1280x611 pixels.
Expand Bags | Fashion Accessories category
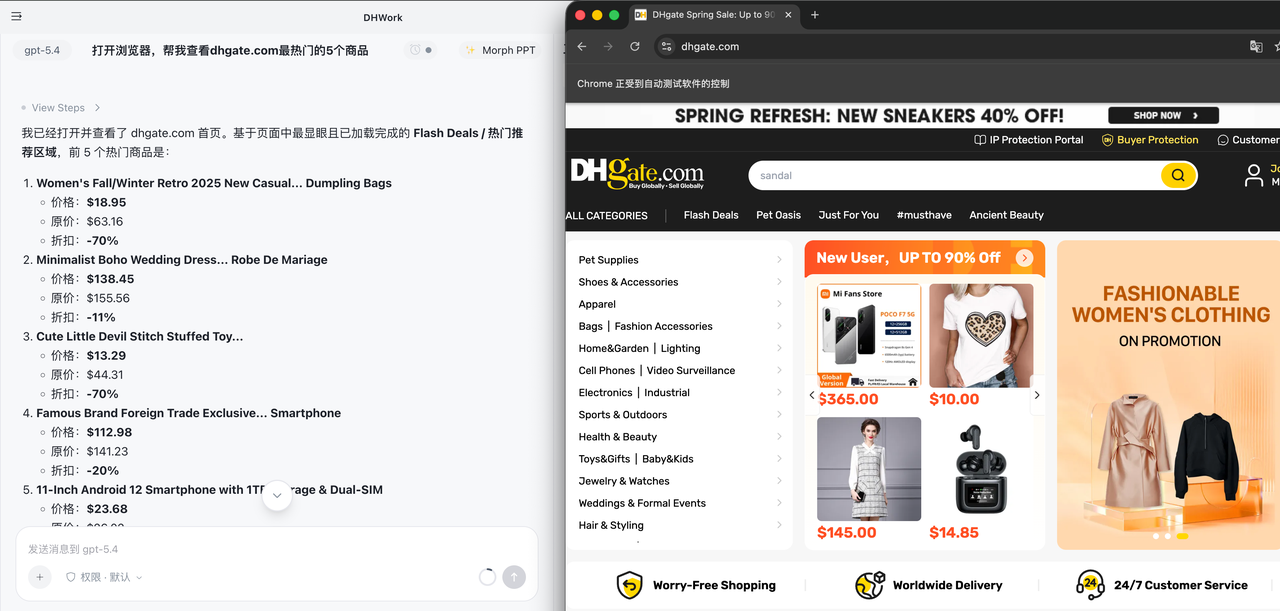coord(680,326)
